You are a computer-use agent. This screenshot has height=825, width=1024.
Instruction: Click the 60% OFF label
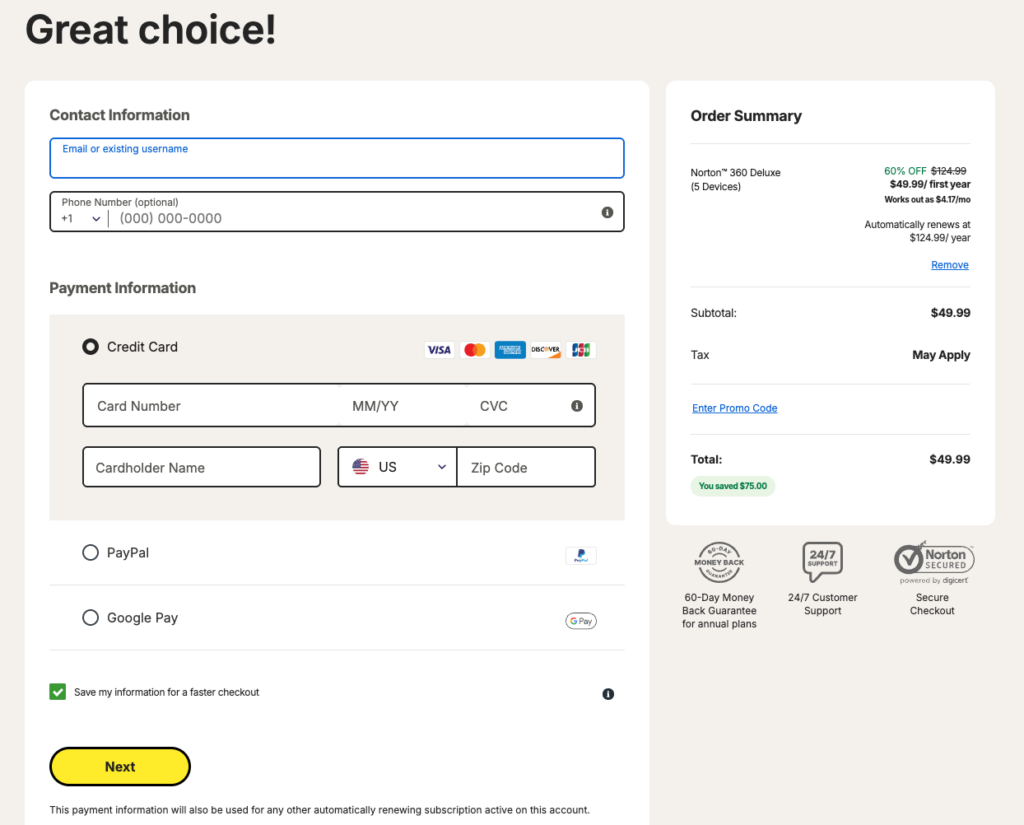point(904,171)
